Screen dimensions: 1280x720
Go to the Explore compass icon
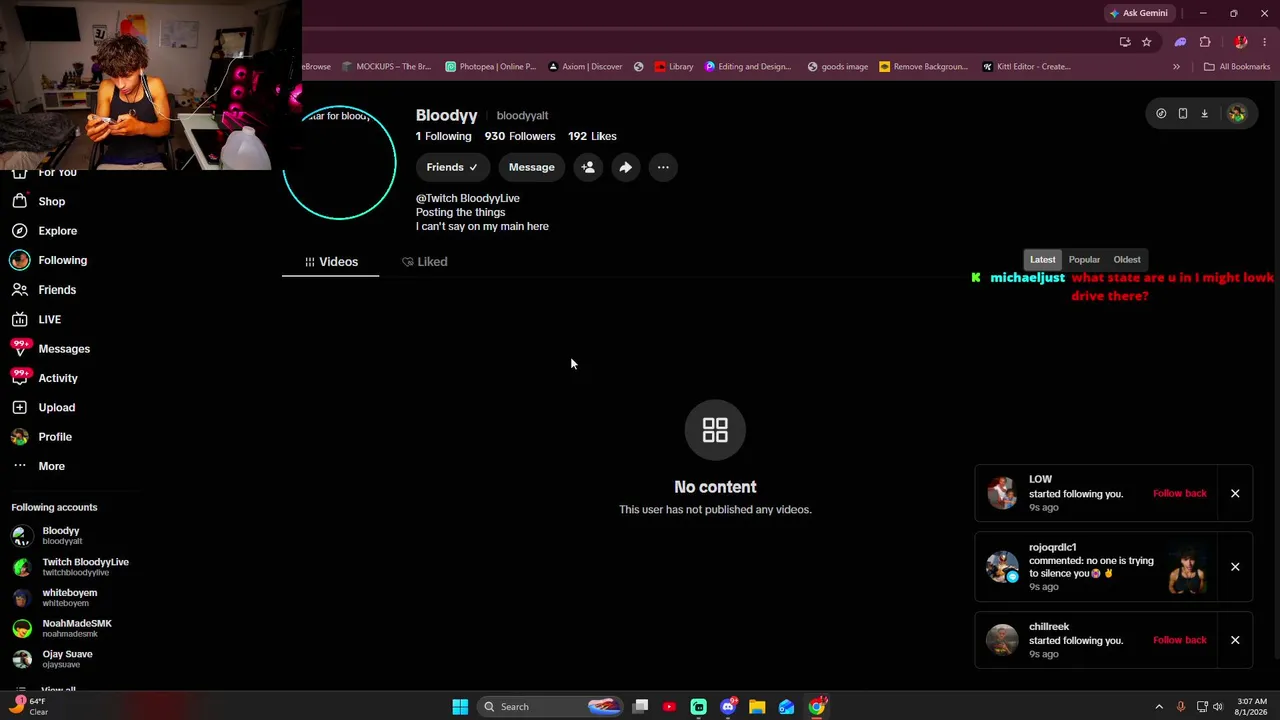(x=20, y=231)
